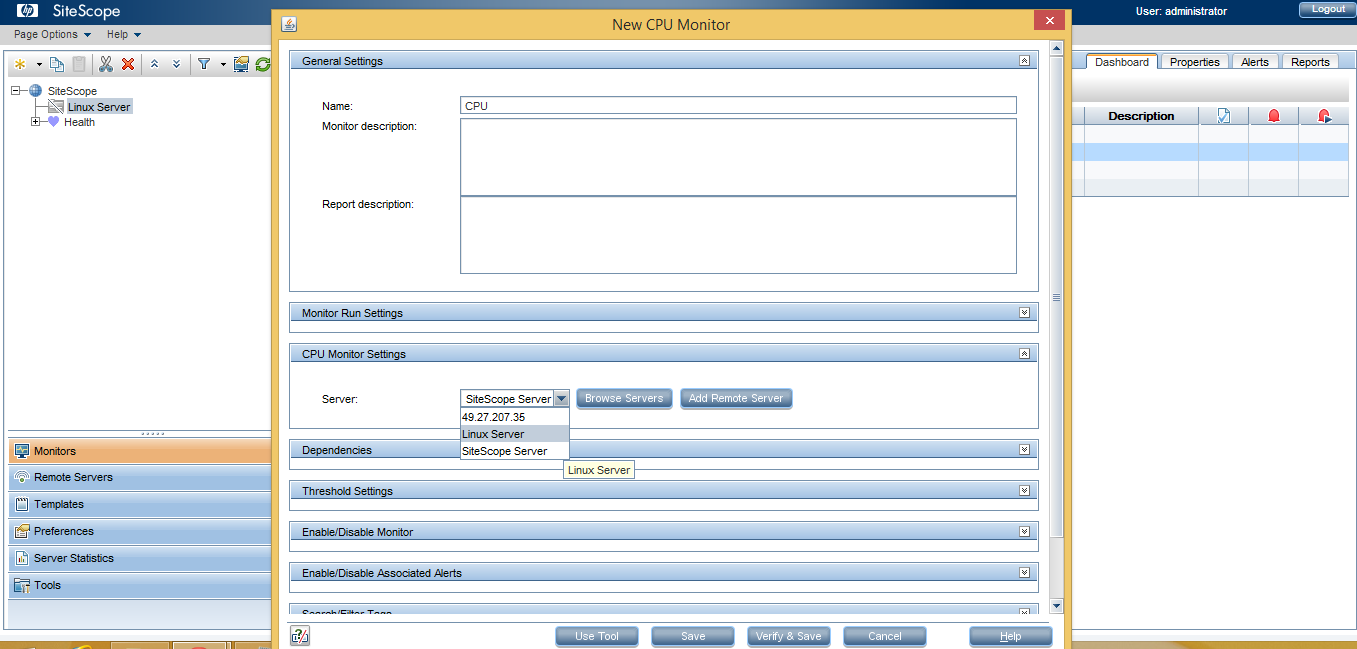Open the Remote Servers context
The image size is (1357, 649).
coord(138,477)
